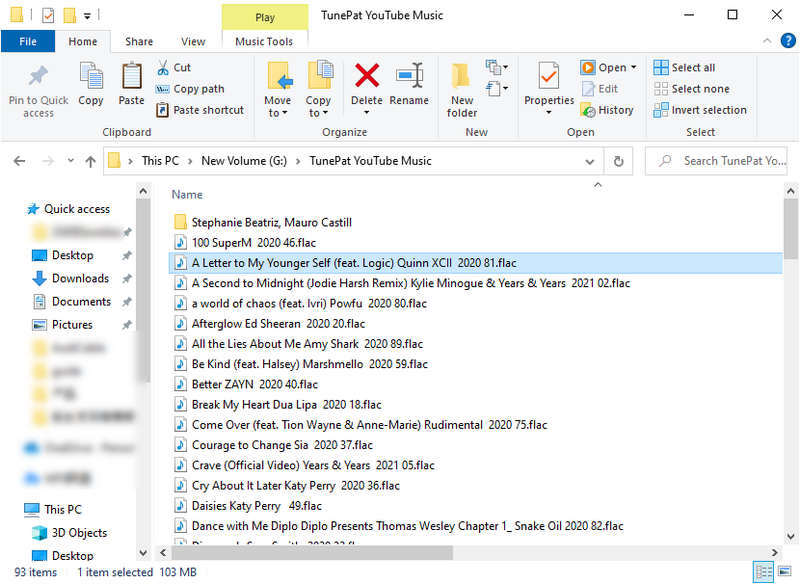Screen dimensions: 800x584
Task: Click the horizontal scrollbar thumb
Action: tap(312, 552)
